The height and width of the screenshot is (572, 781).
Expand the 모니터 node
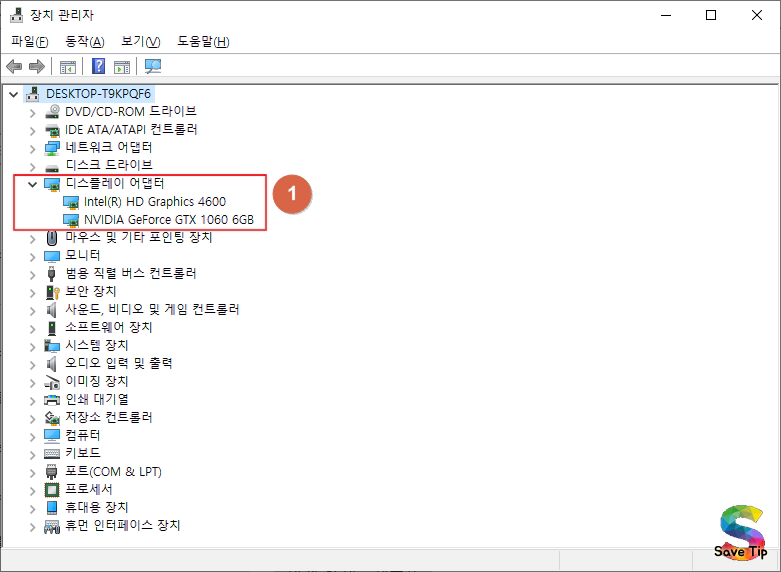[33, 257]
